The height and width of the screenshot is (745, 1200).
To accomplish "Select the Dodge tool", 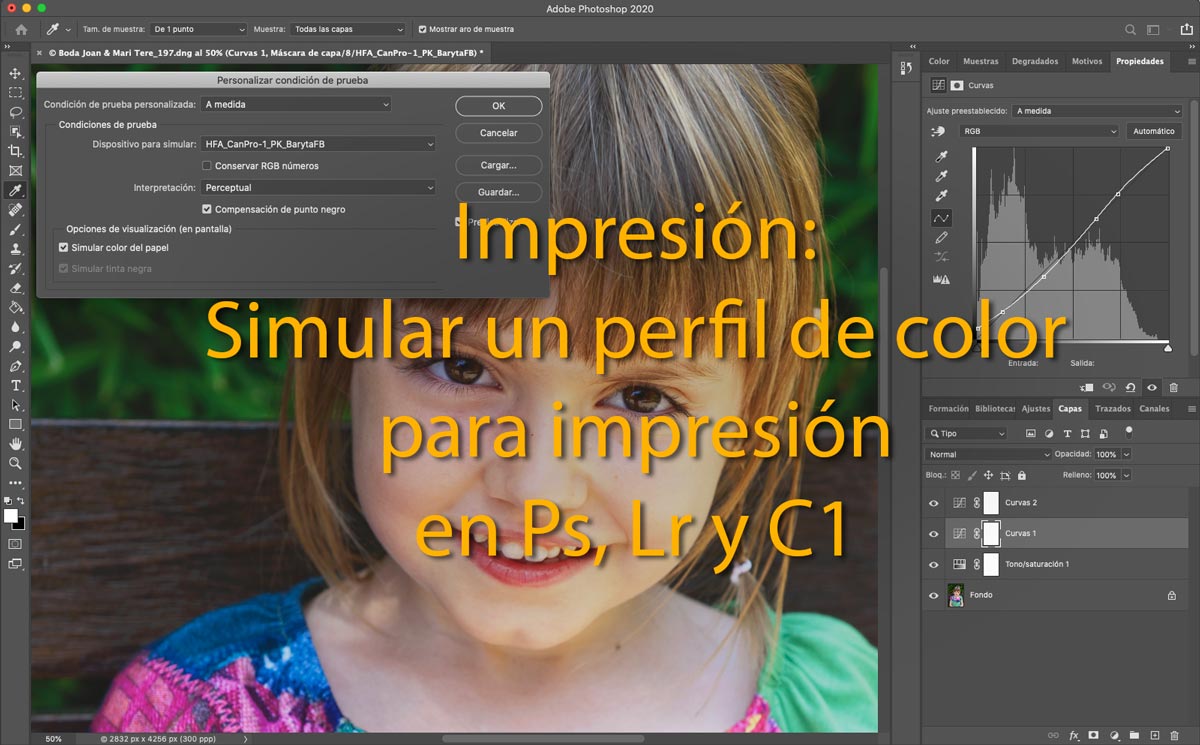I will pyautogui.click(x=15, y=346).
